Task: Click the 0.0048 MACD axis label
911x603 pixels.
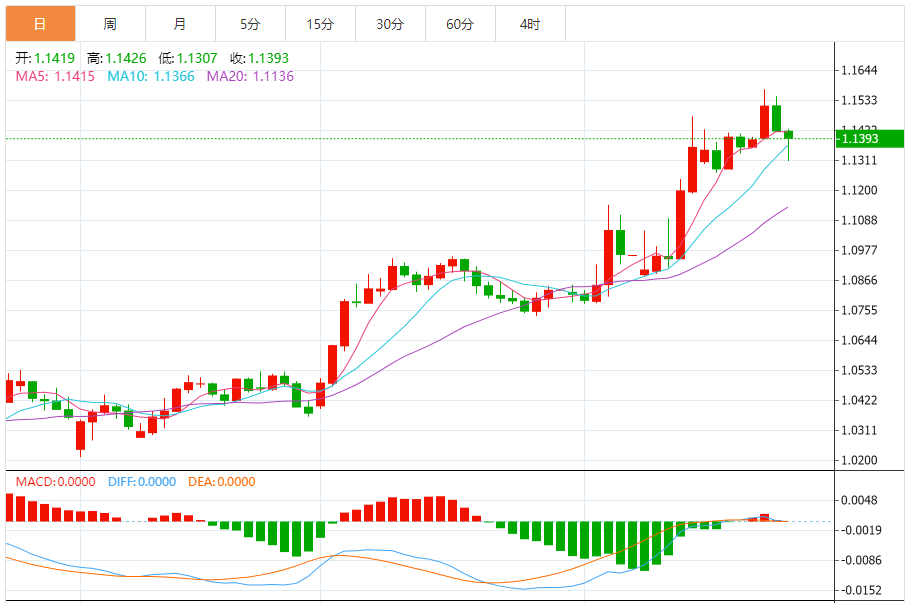Action: click(x=859, y=501)
